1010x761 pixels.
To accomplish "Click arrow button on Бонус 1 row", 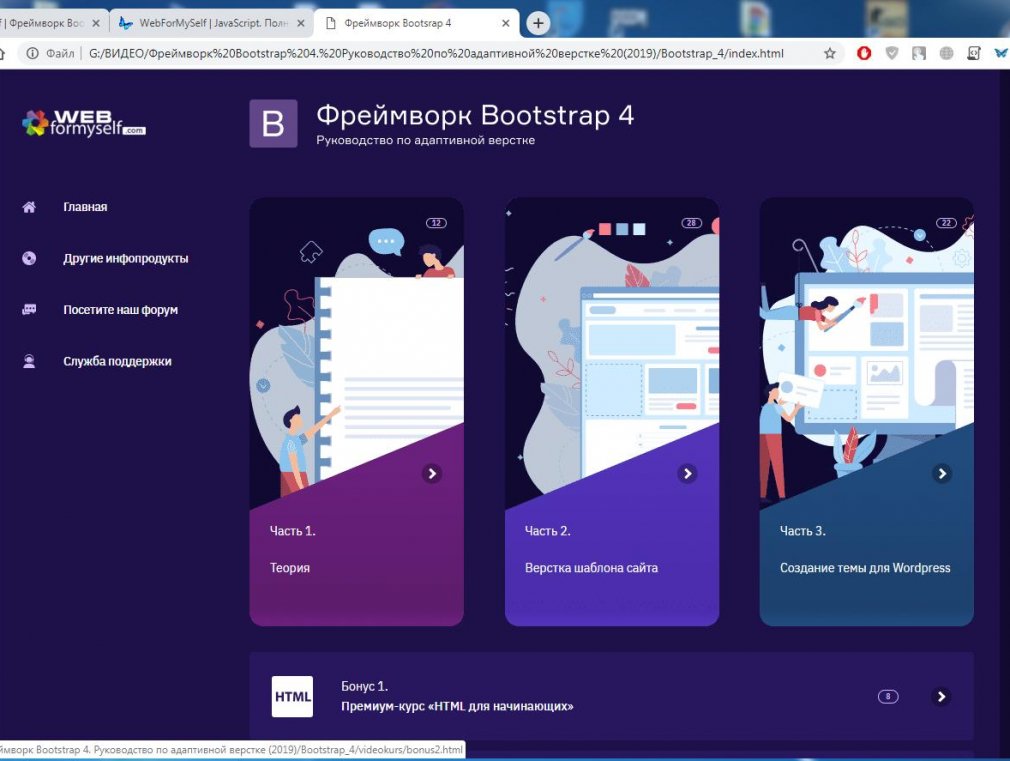I will coord(941,697).
